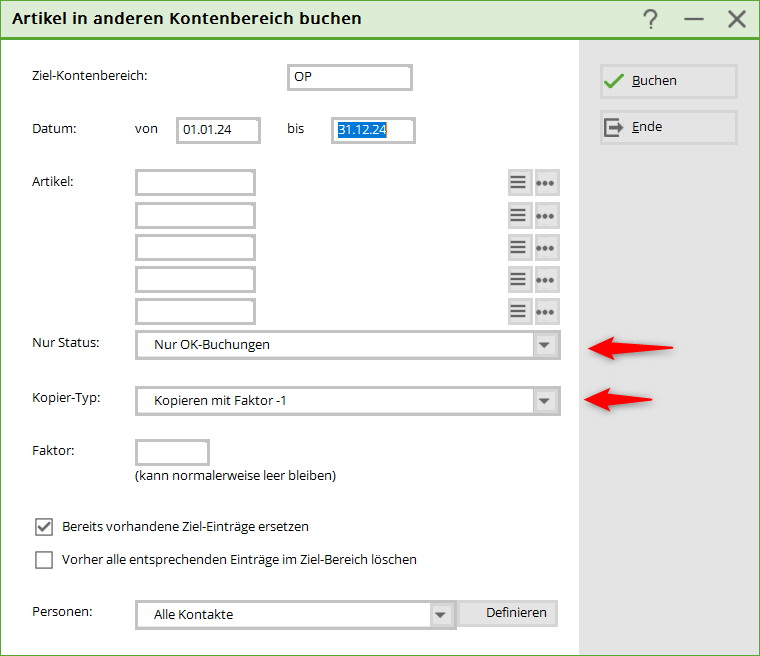Click the 'von' date field 01.01.24
This screenshot has height=656, width=760.
pyautogui.click(x=218, y=130)
